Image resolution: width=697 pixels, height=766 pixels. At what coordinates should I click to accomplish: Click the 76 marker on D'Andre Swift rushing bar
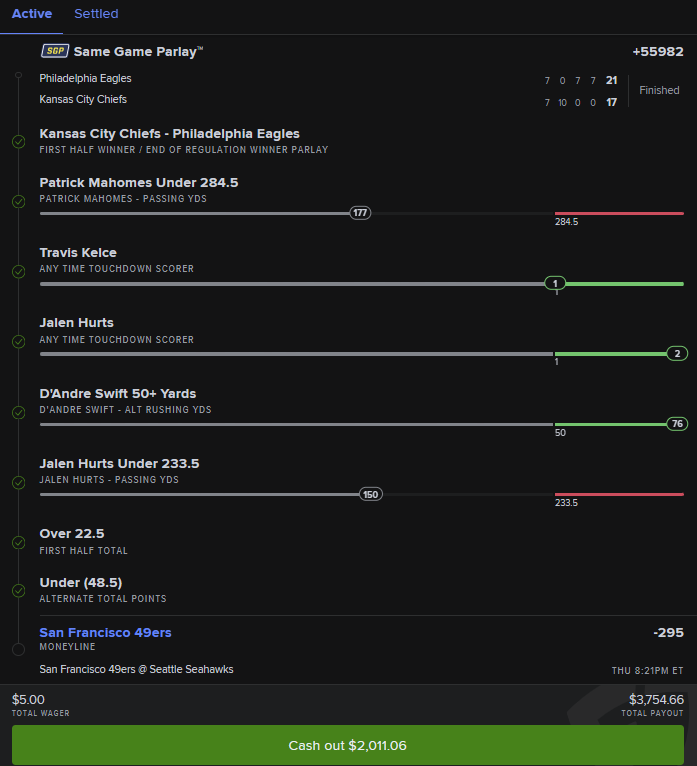point(677,424)
